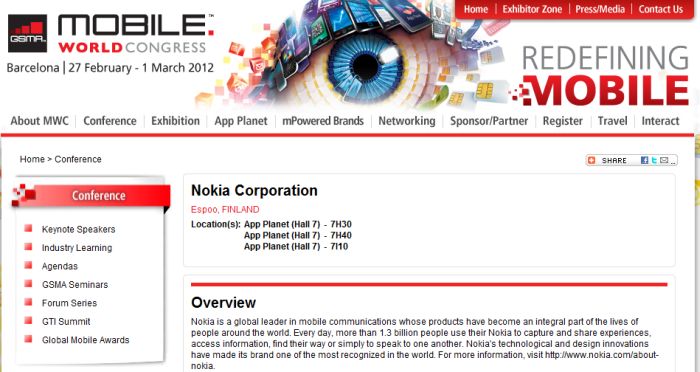Screen dimensions: 700x372
Task: Click the GSMA logo icon
Action: [28, 33]
